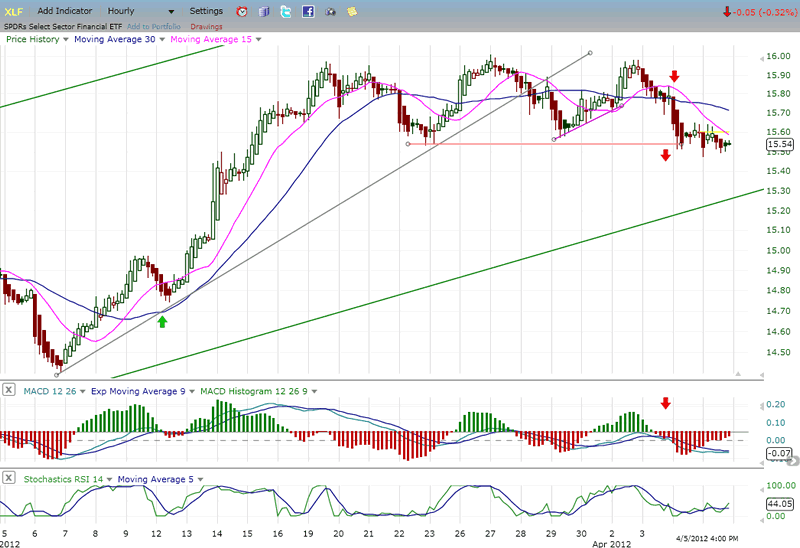Click the alarm clock alert icon

(242, 11)
